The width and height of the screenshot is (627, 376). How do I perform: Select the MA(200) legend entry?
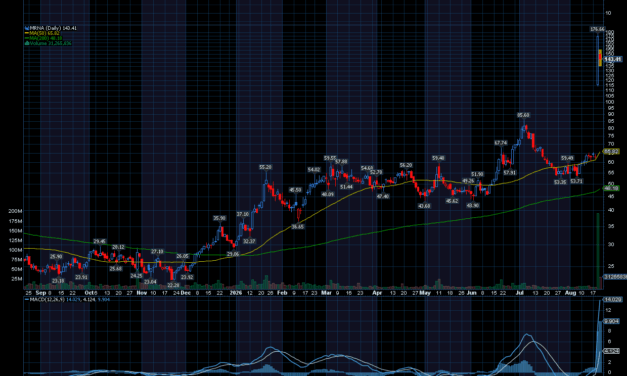point(44,38)
